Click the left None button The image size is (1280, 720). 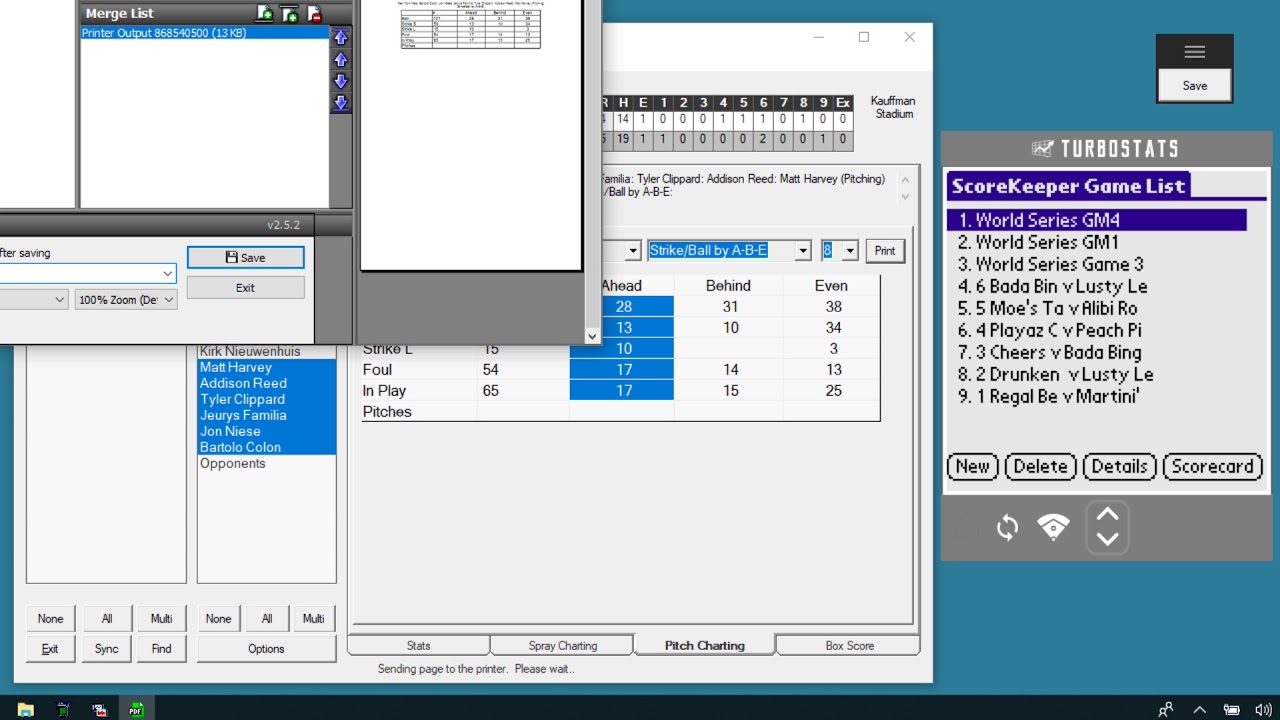click(50, 618)
